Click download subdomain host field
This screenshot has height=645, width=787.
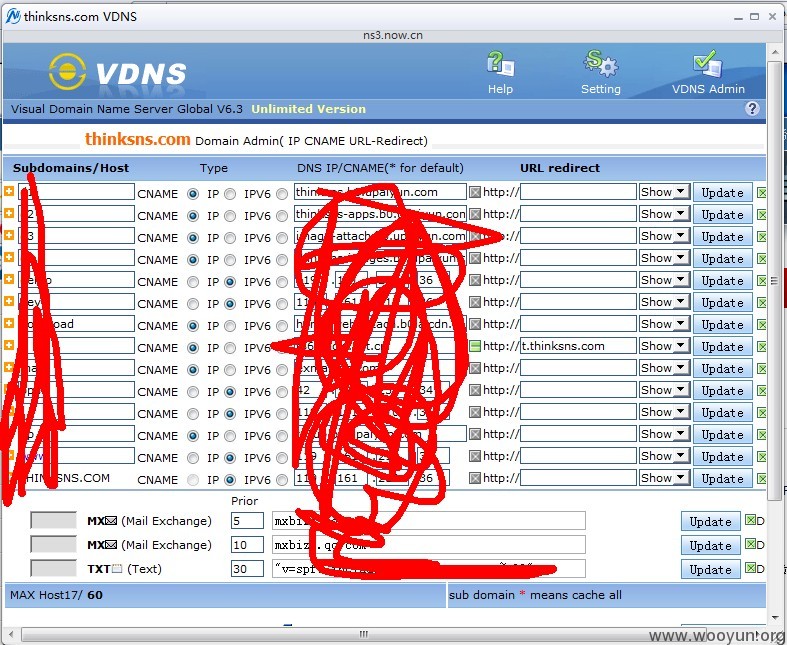click(76, 324)
